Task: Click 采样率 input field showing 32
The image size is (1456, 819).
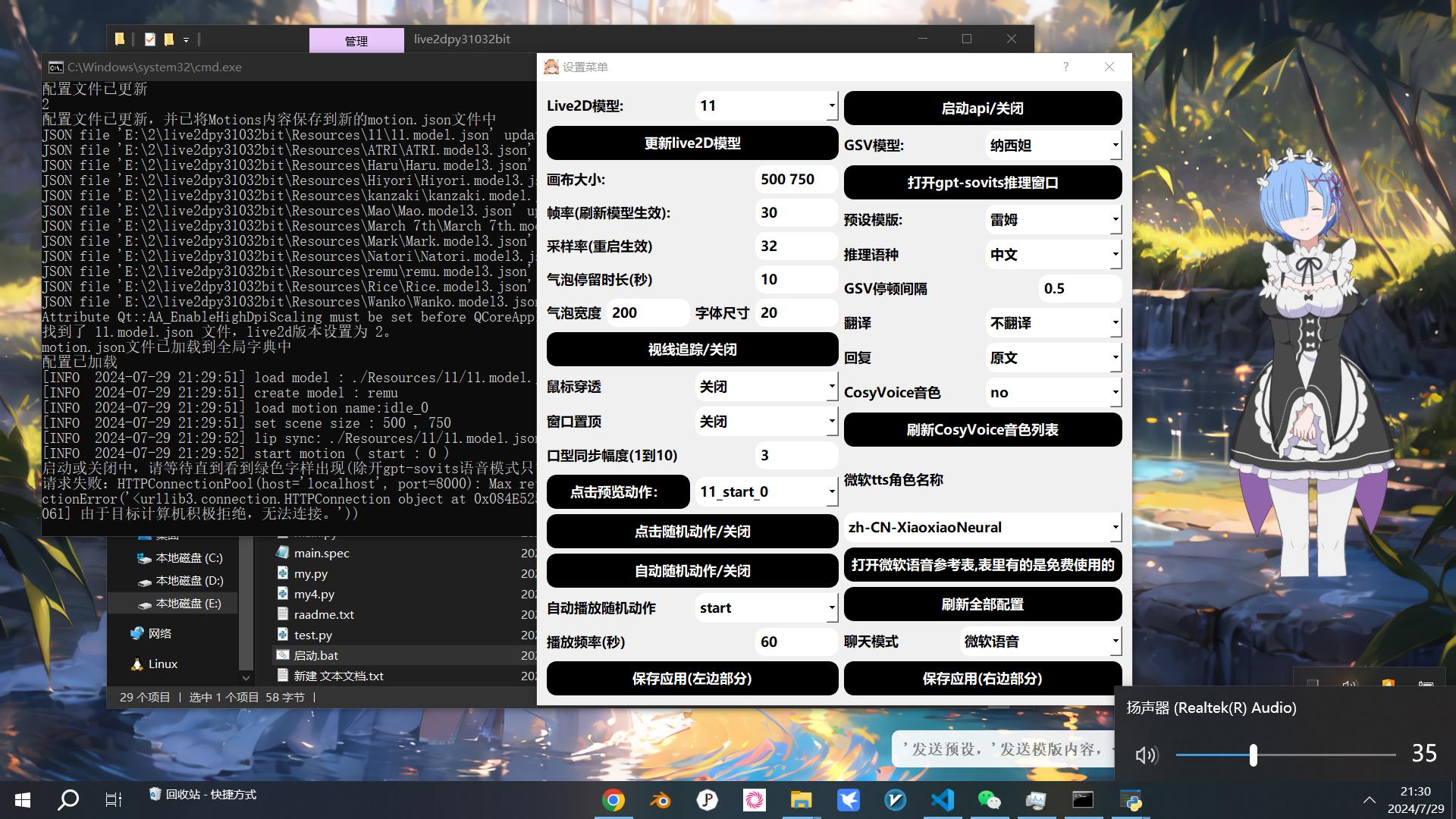Action: pos(796,246)
